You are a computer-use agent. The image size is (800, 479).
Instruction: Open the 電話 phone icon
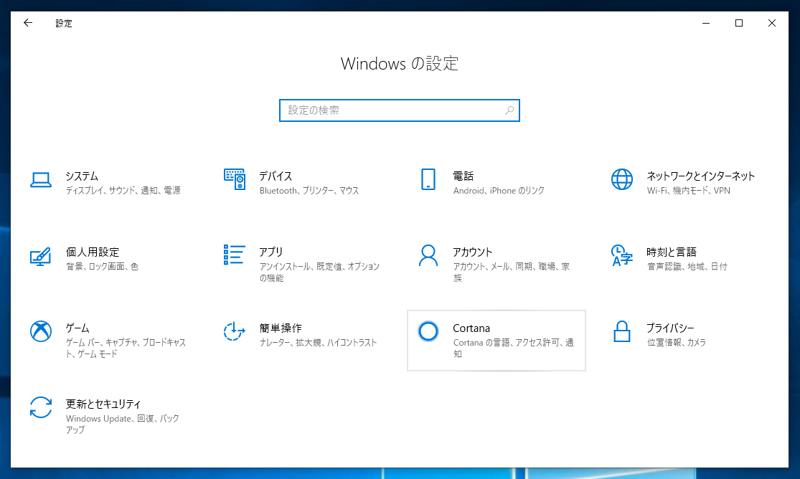428,179
